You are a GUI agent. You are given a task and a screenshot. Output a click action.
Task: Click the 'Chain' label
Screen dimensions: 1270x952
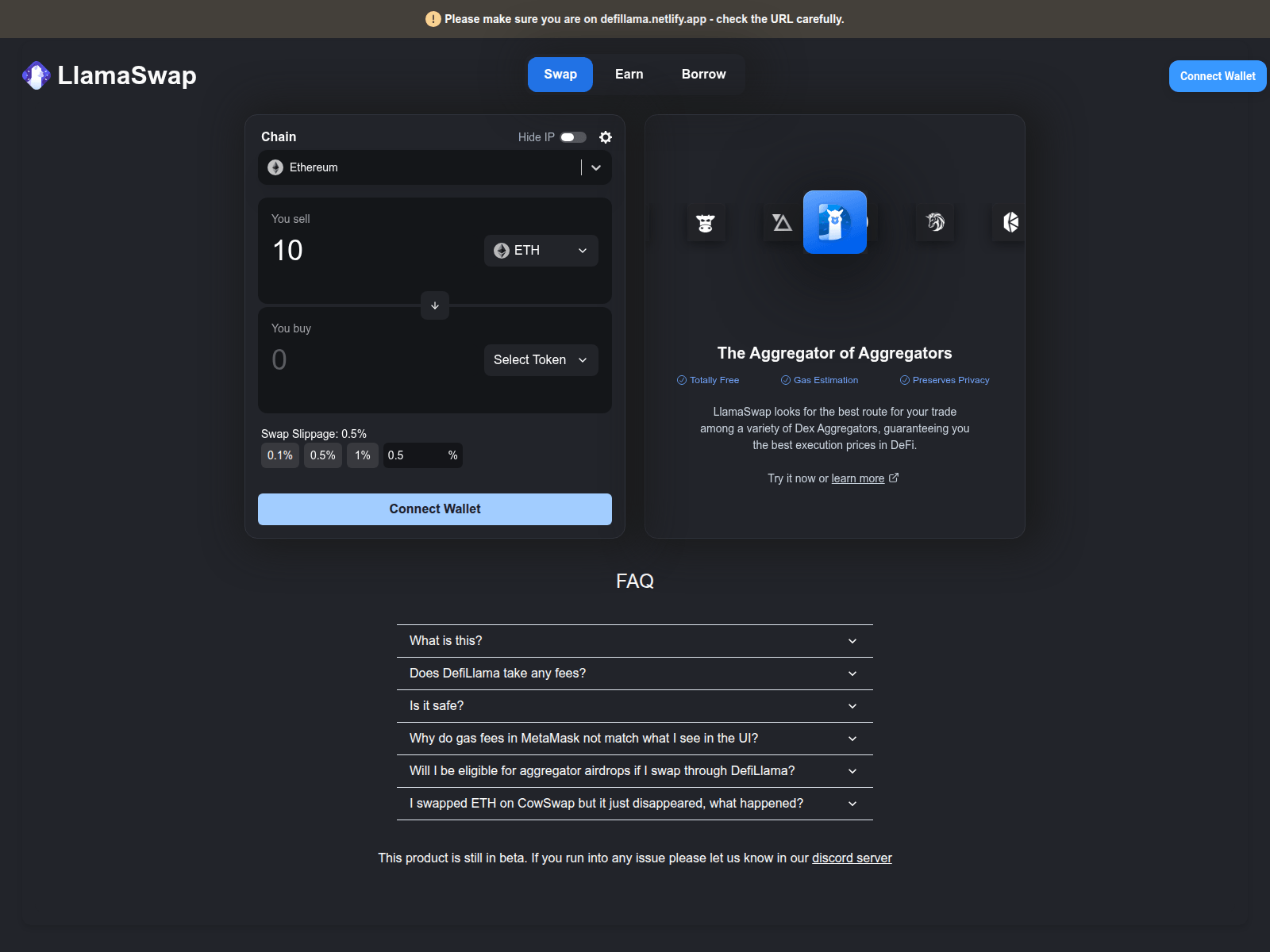click(279, 137)
